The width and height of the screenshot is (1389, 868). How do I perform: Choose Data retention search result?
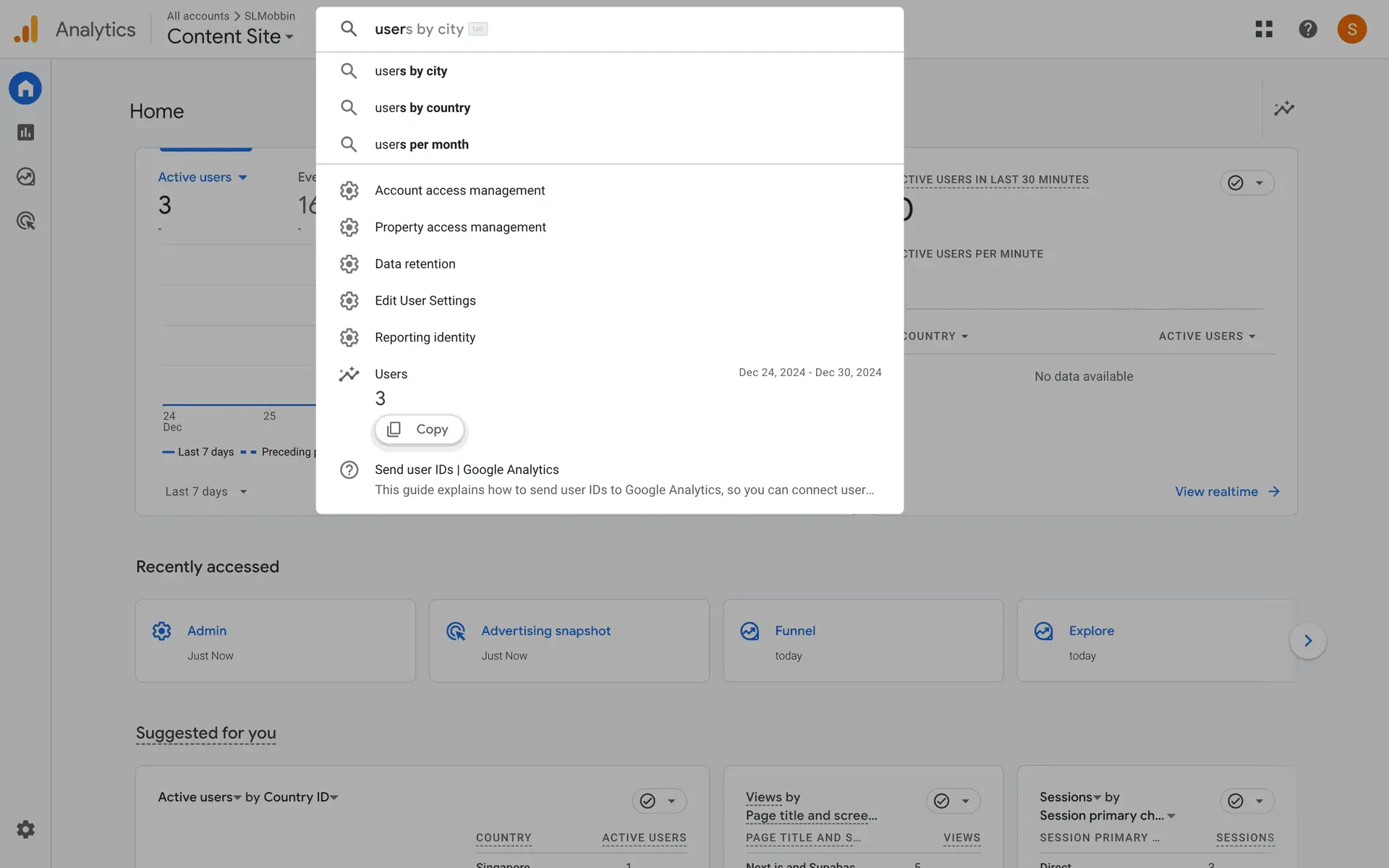[415, 264]
